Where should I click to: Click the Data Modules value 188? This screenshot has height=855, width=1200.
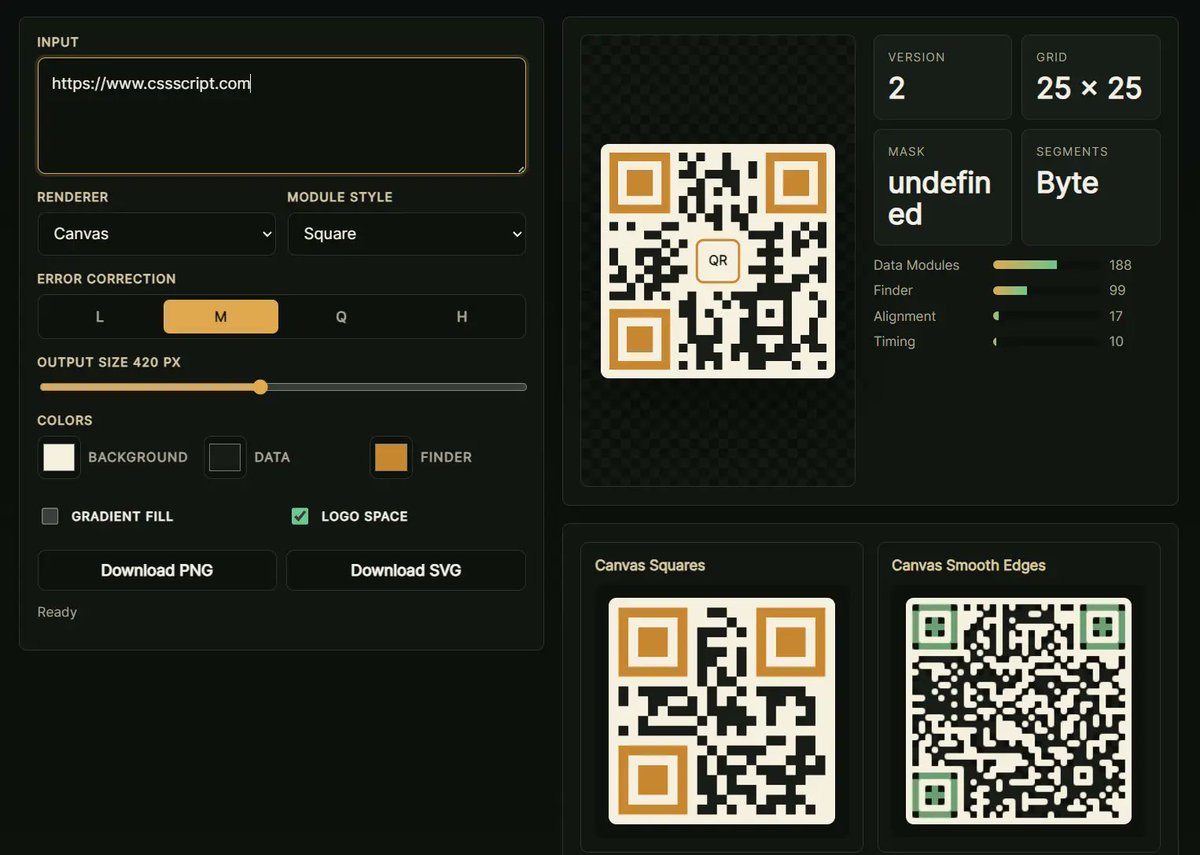pyautogui.click(x=1120, y=265)
